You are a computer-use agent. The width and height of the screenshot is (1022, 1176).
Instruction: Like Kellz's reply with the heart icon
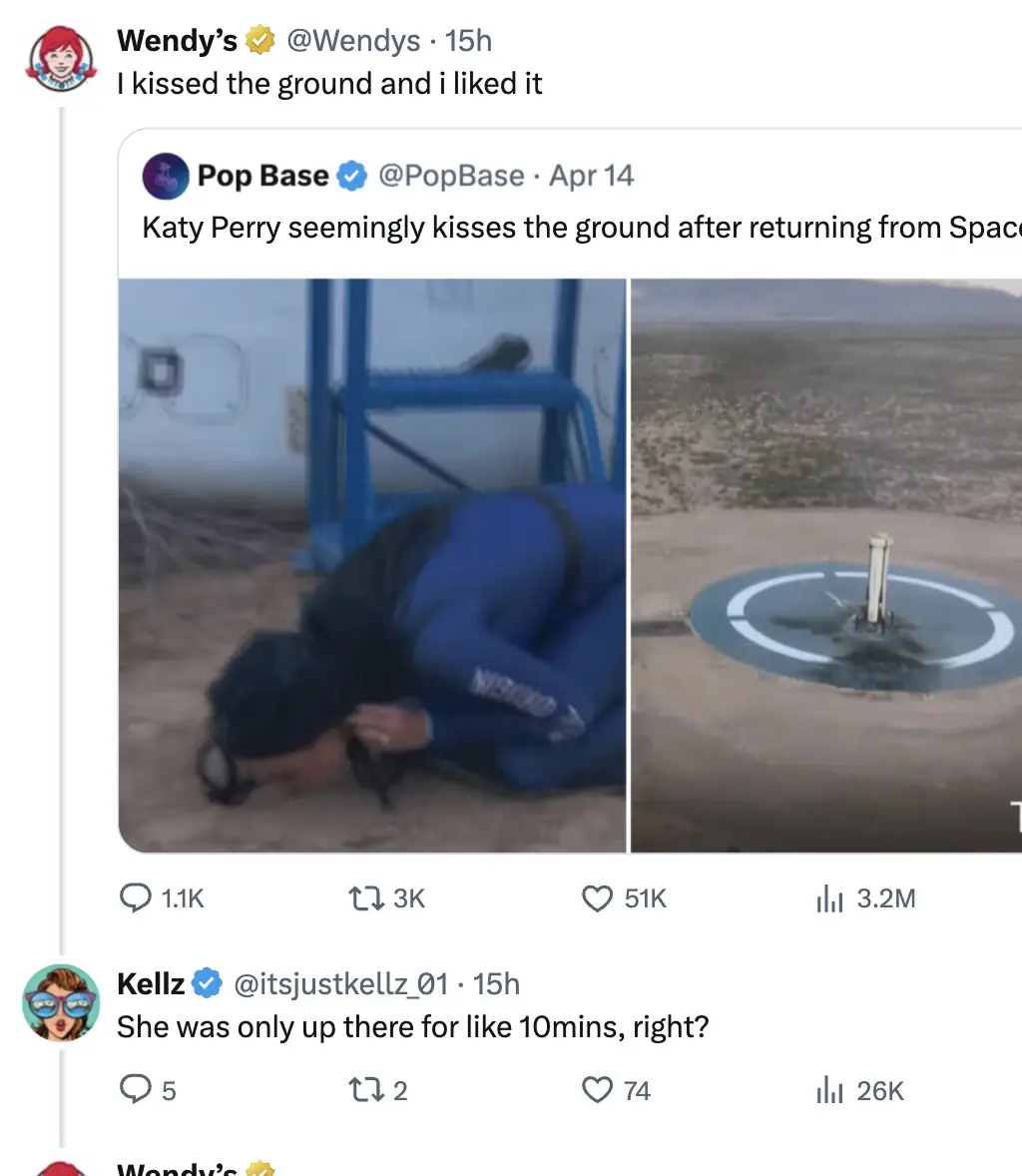coord(597,1090)
